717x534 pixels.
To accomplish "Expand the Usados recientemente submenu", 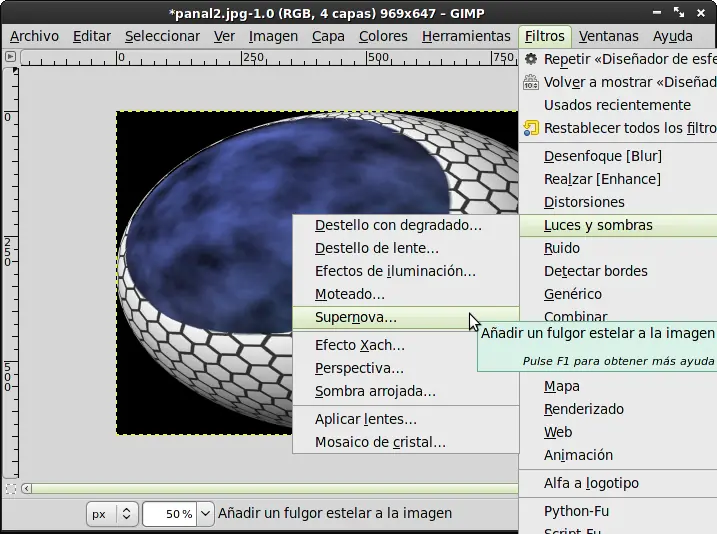I will [x=618, y=105].
